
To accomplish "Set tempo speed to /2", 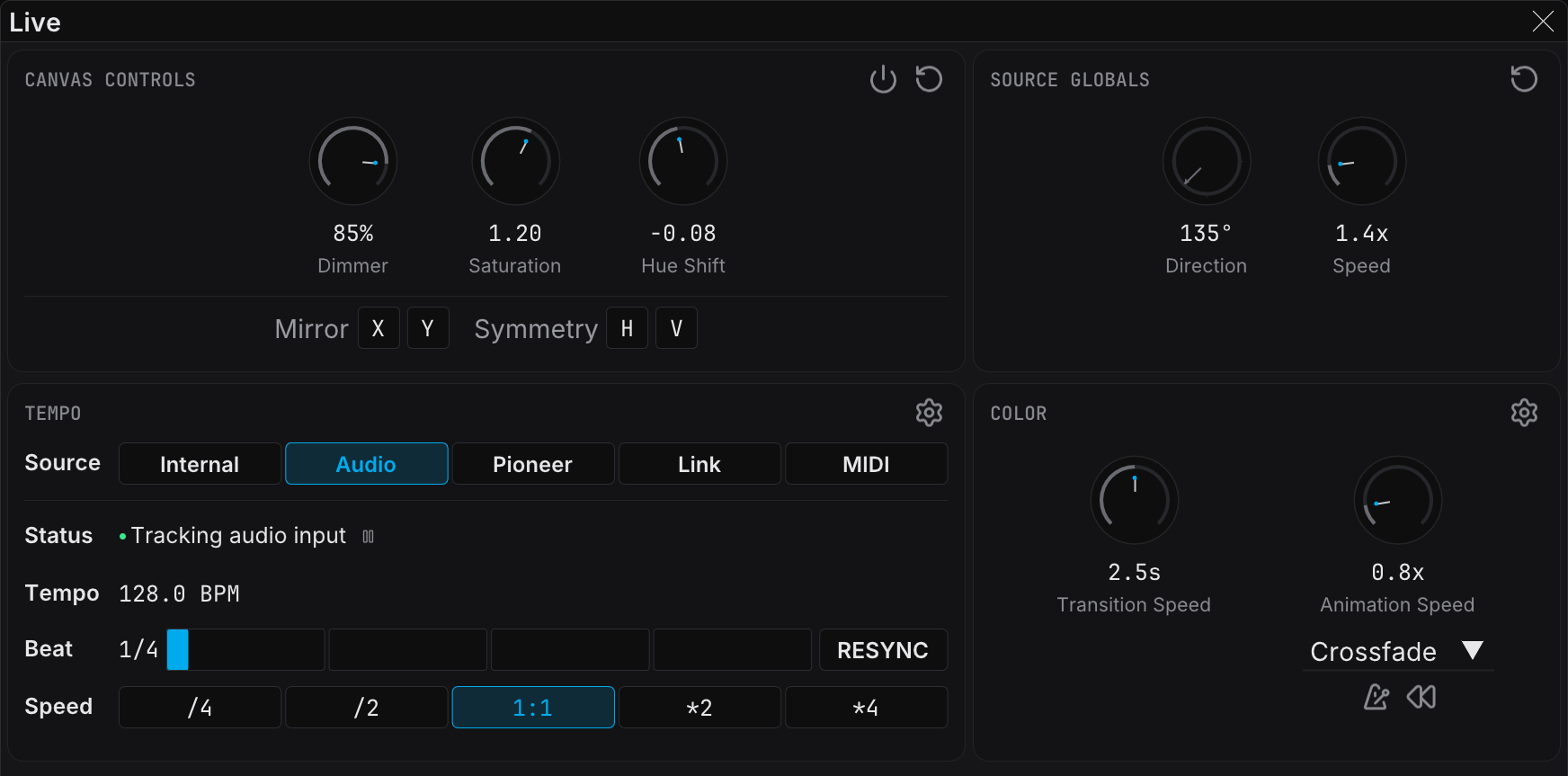I will coord(367,708).
